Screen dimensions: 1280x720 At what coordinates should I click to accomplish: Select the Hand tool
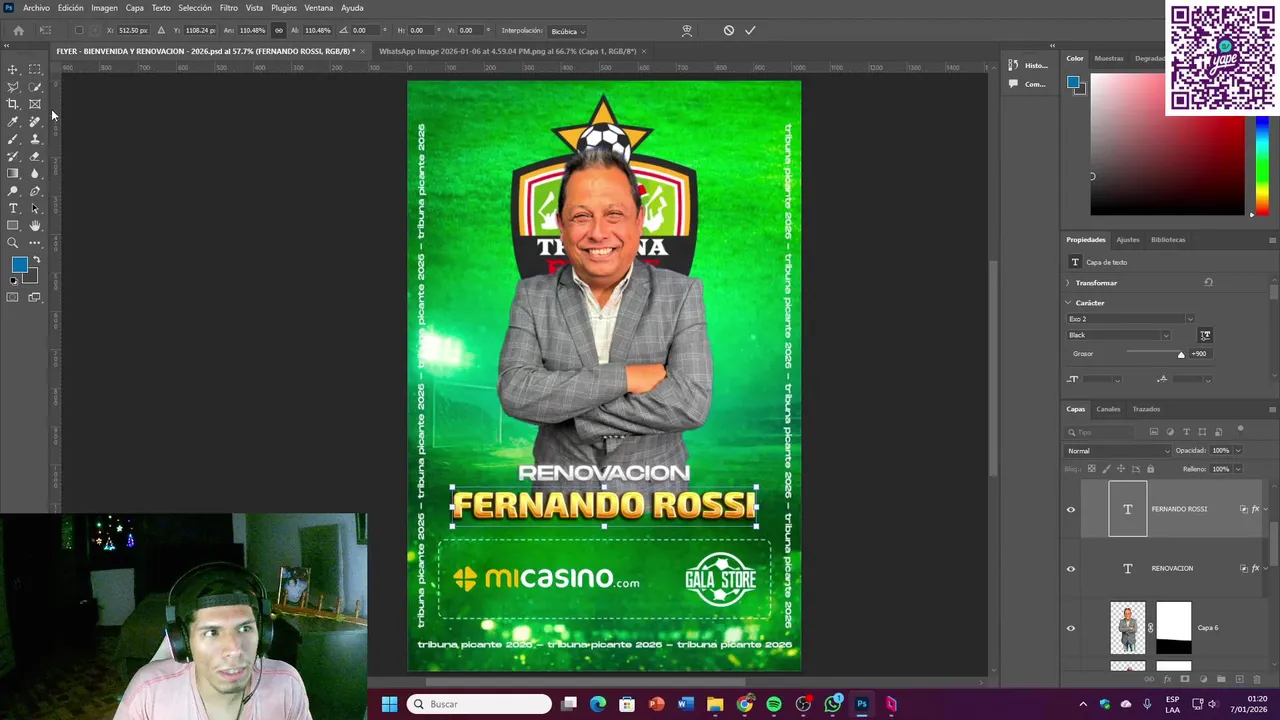(x=35, y=226)
